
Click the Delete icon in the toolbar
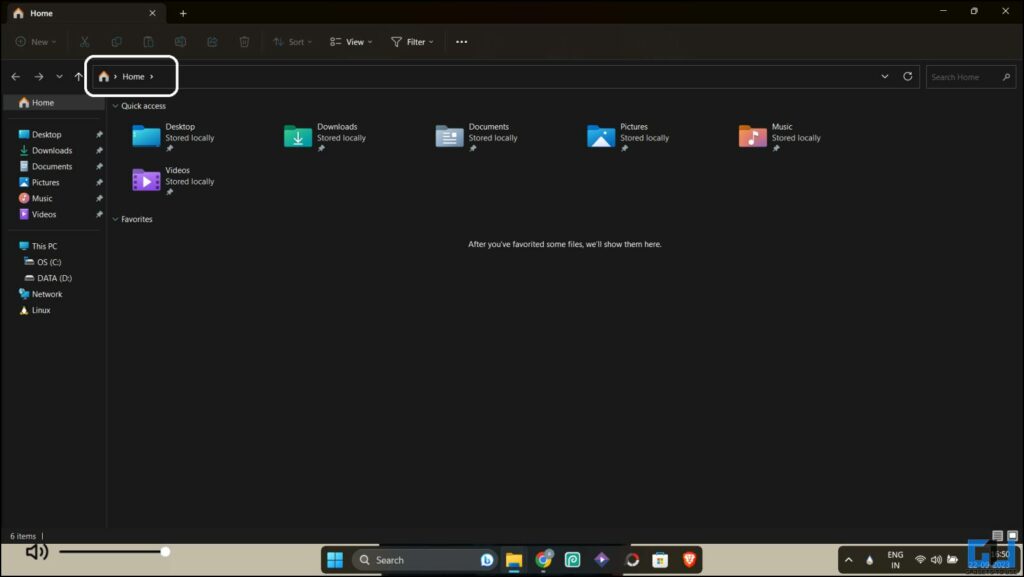coord(243,41)
